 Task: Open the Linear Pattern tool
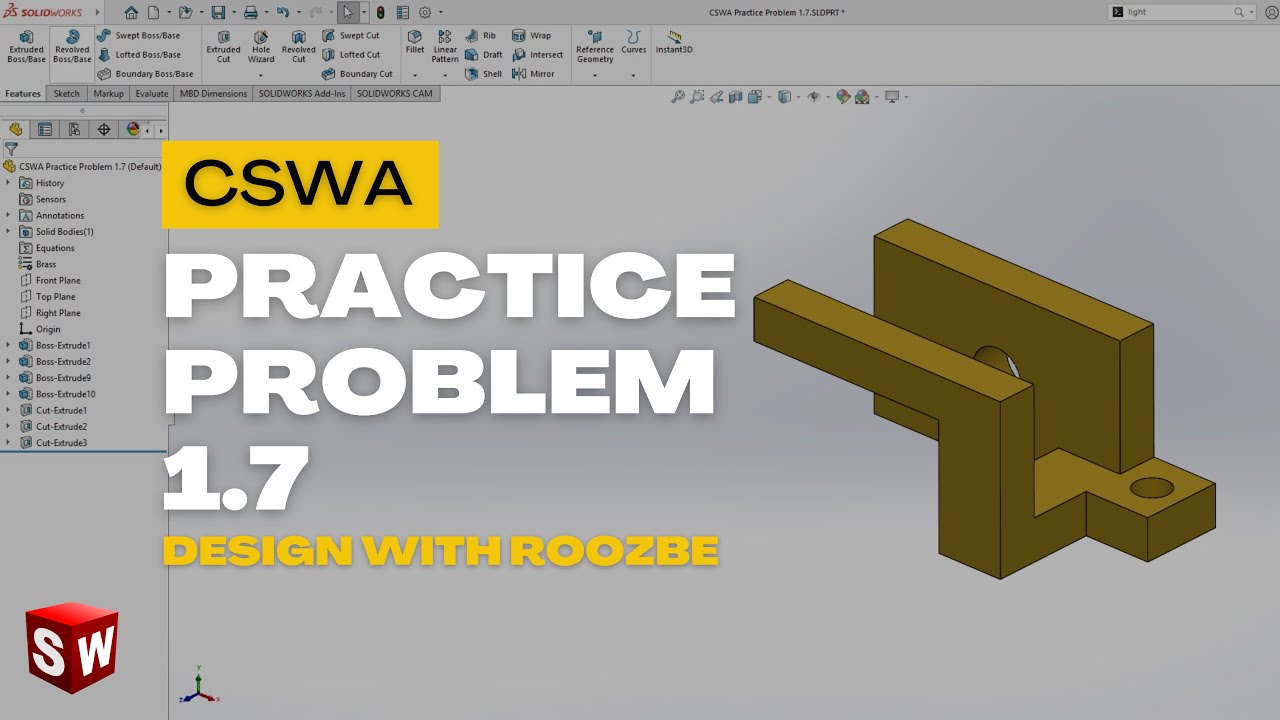(445, 47)
